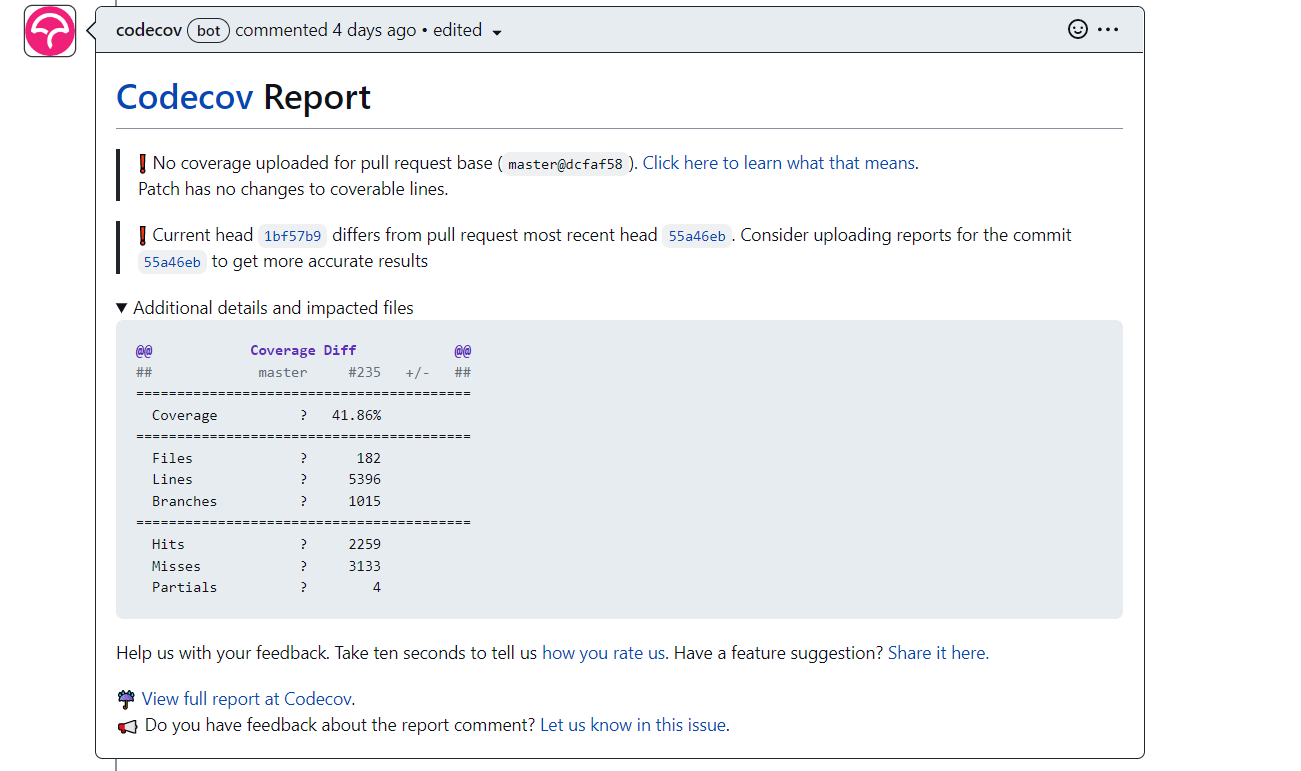1301x771 pixels.
Task: Open the edited history dropdown
Action: pos(465,30)
